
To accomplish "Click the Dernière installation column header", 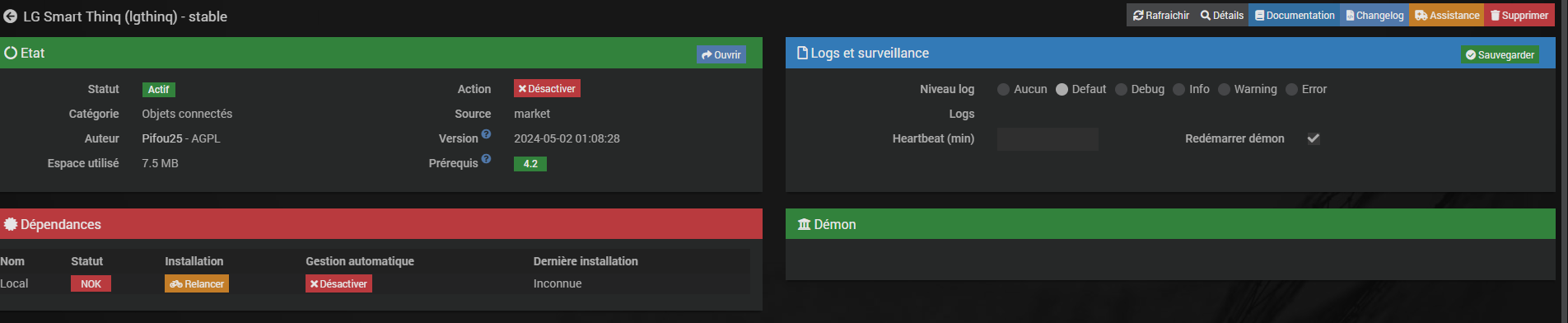I will click(586, 261).
